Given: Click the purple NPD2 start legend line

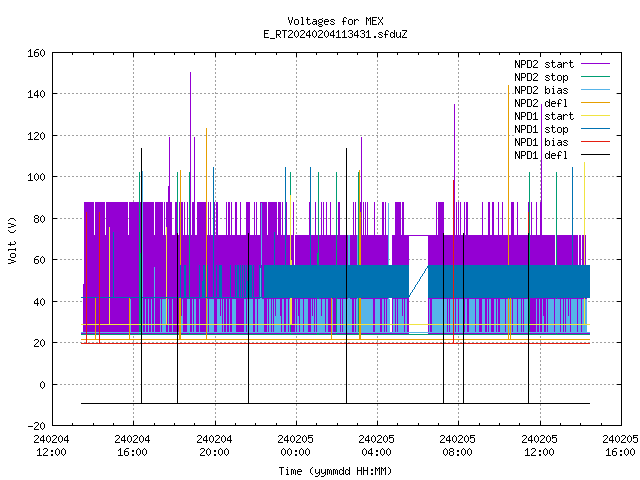Looking at the screenshot, I should (595, 64).
